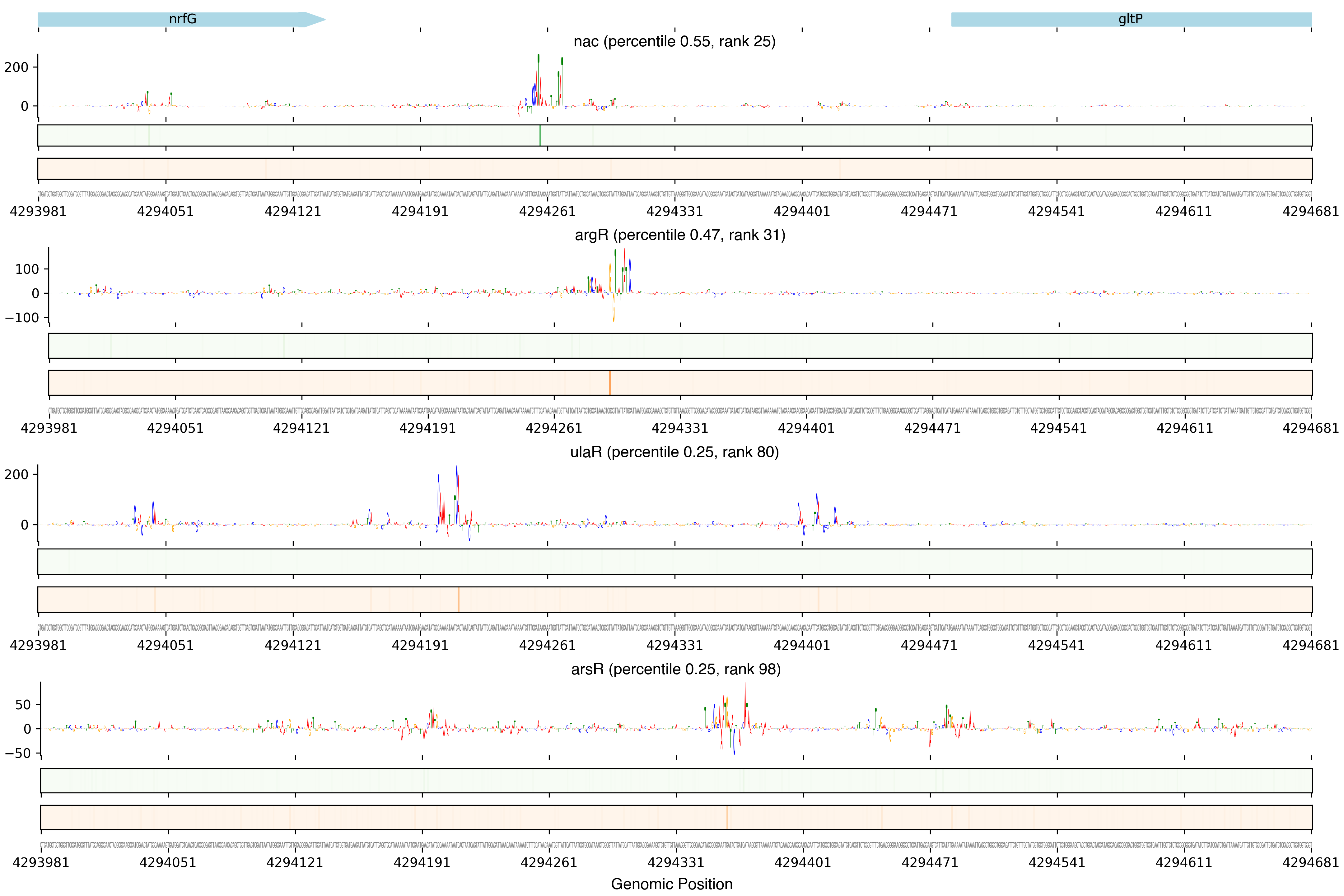Screen dimensions: 1344x896
Task: Click the ulaR track title text
Action: pyautogui.click(x=674, y=452)
